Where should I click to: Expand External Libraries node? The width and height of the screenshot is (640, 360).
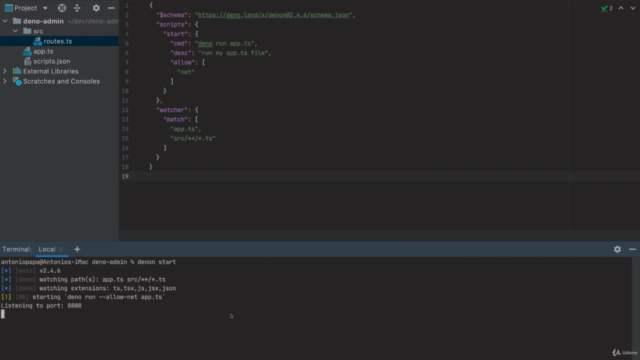coord(5,71)
